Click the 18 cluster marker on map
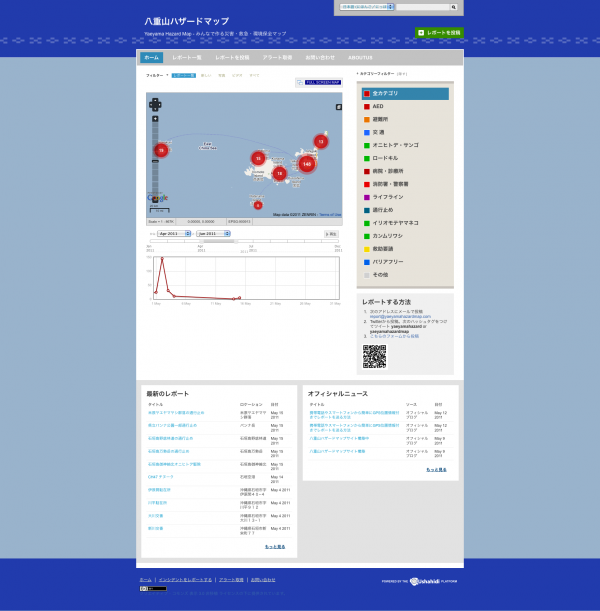Image resolution: width=600 pixels, height=611 pixels. pyautogui.click(x=279, y=173)
